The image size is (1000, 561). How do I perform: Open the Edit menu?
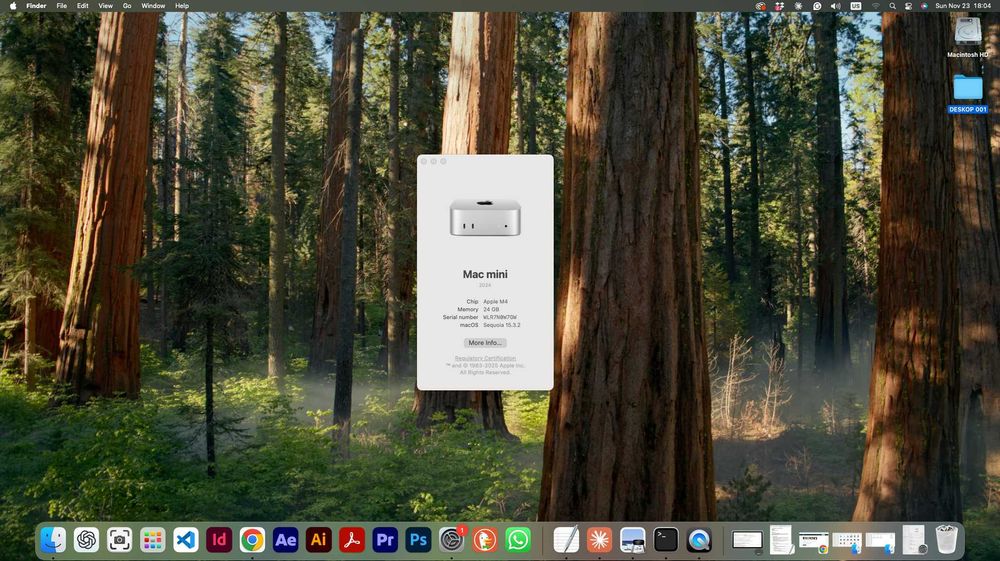83,6
